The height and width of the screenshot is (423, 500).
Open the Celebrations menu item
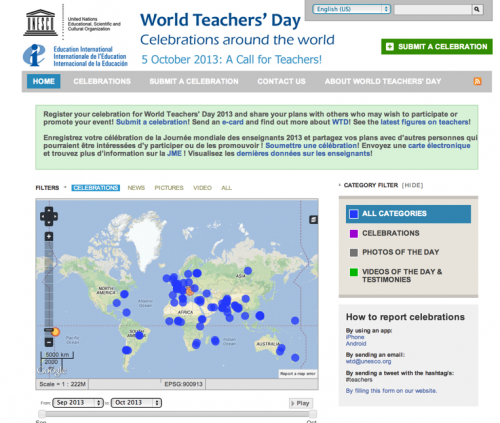coord(102,81)
